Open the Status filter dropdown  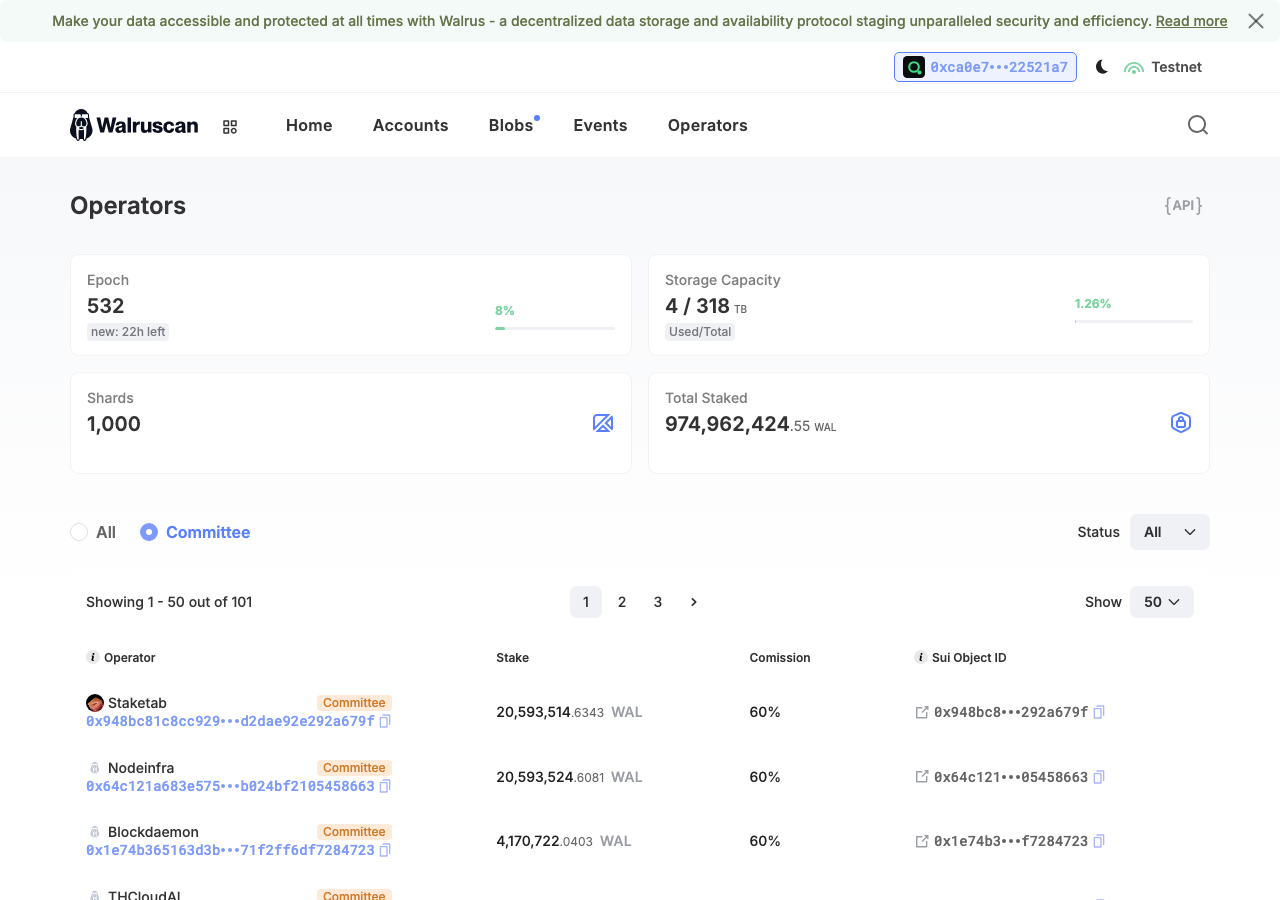[x=1170, y=532]
